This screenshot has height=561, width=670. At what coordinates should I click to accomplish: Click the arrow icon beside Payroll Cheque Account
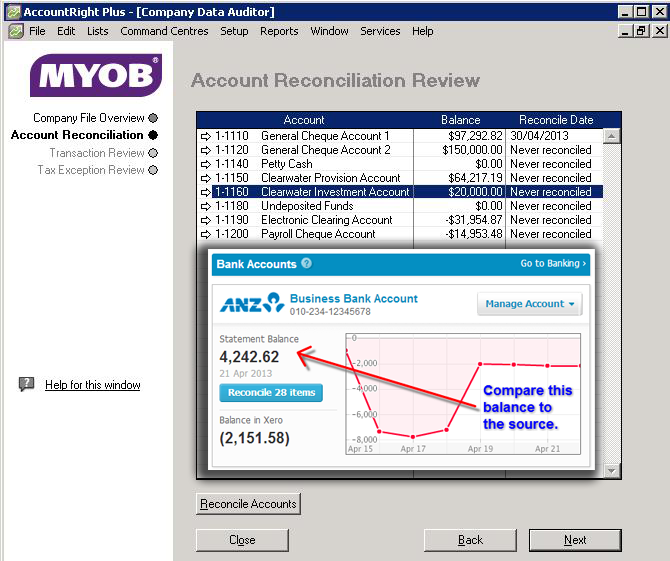tap(206, 234)
